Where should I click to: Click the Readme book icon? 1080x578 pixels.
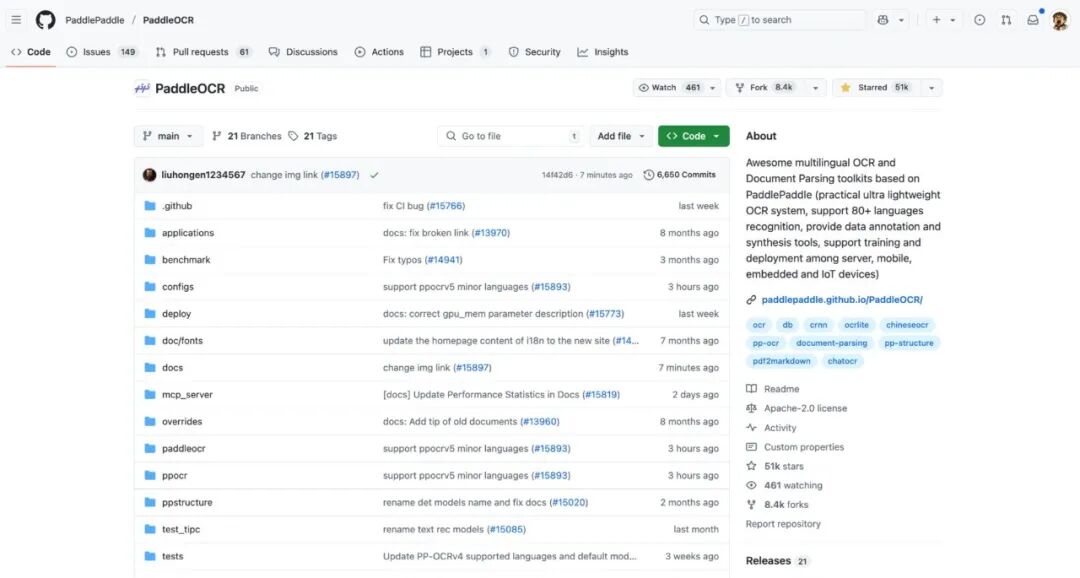751,389
